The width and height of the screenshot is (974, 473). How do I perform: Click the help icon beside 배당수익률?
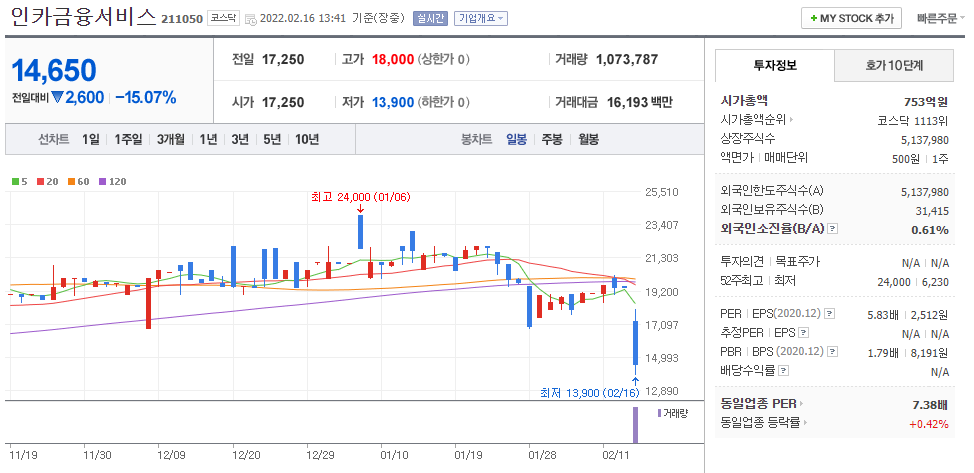[784, 372]
